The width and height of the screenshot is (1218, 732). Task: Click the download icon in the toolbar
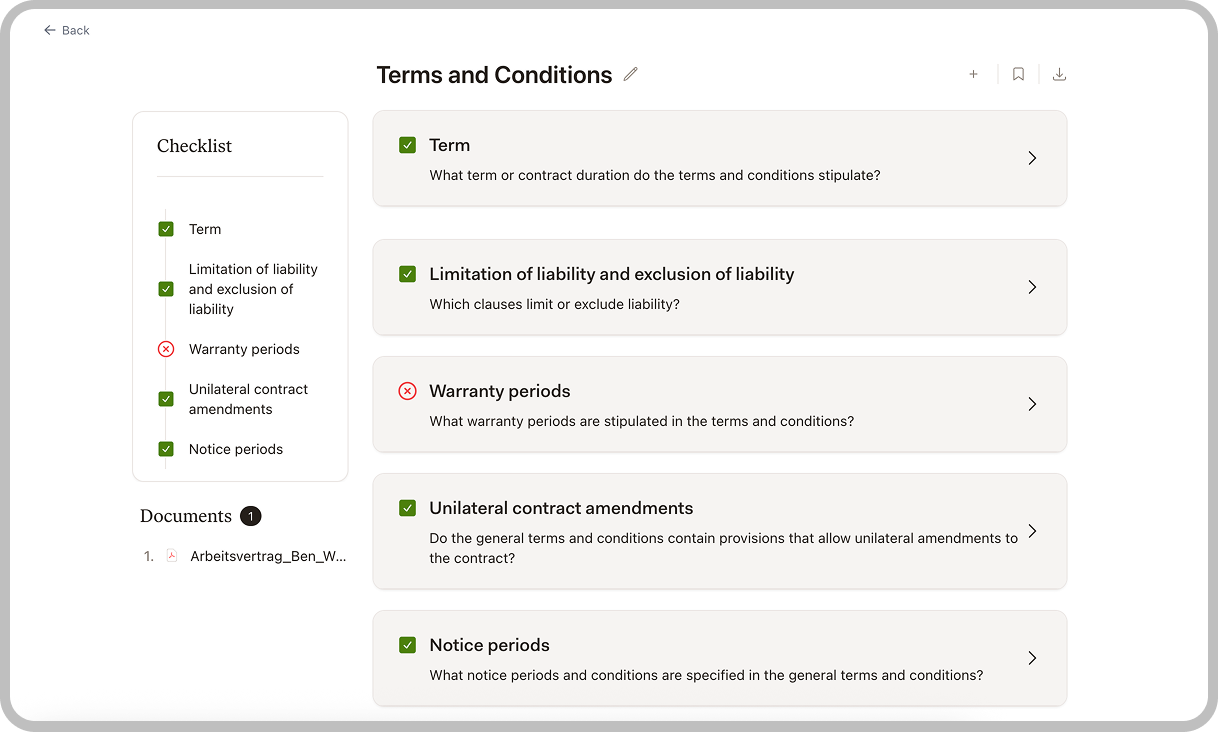pos(1059,74)
